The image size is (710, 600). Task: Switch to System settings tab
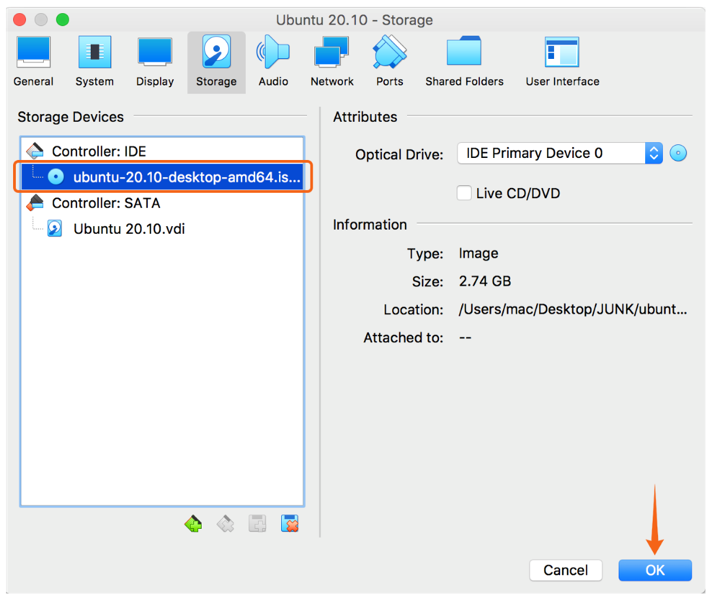click(x=94, y=62)
